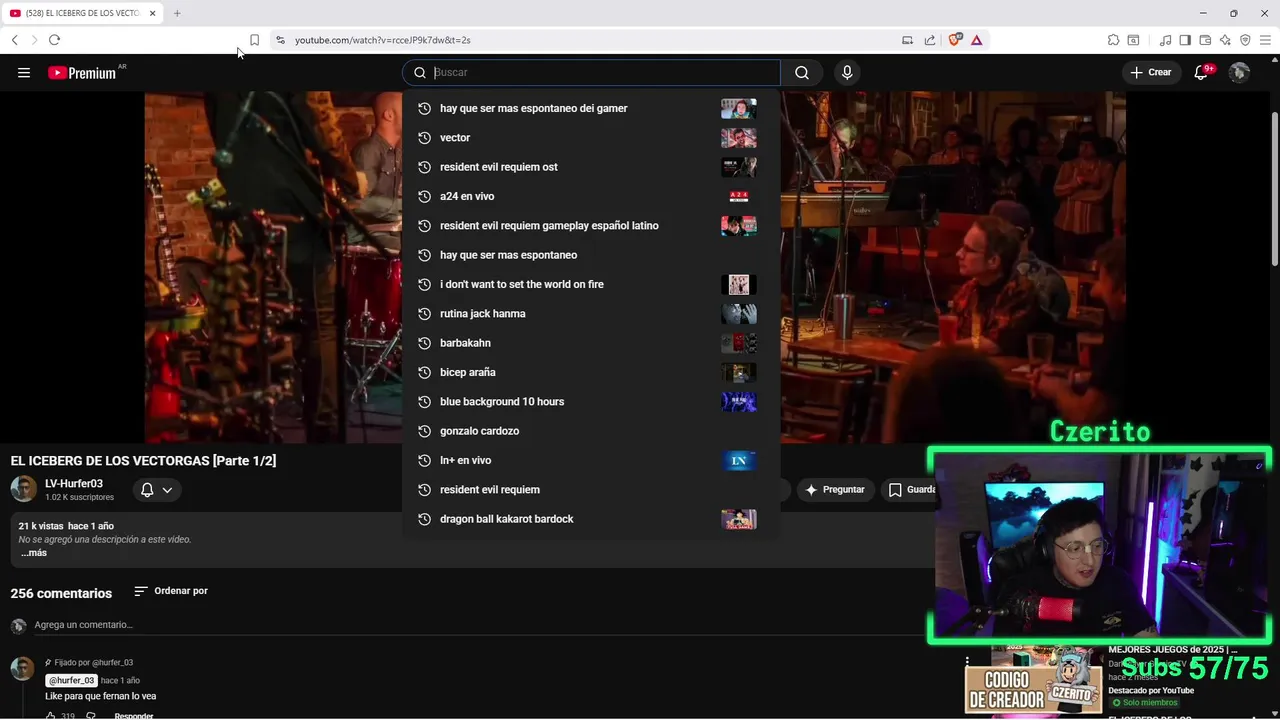Open Brave Rewards triangle icon
This screenshot has height=720, width=1280.
click(976, 40)
